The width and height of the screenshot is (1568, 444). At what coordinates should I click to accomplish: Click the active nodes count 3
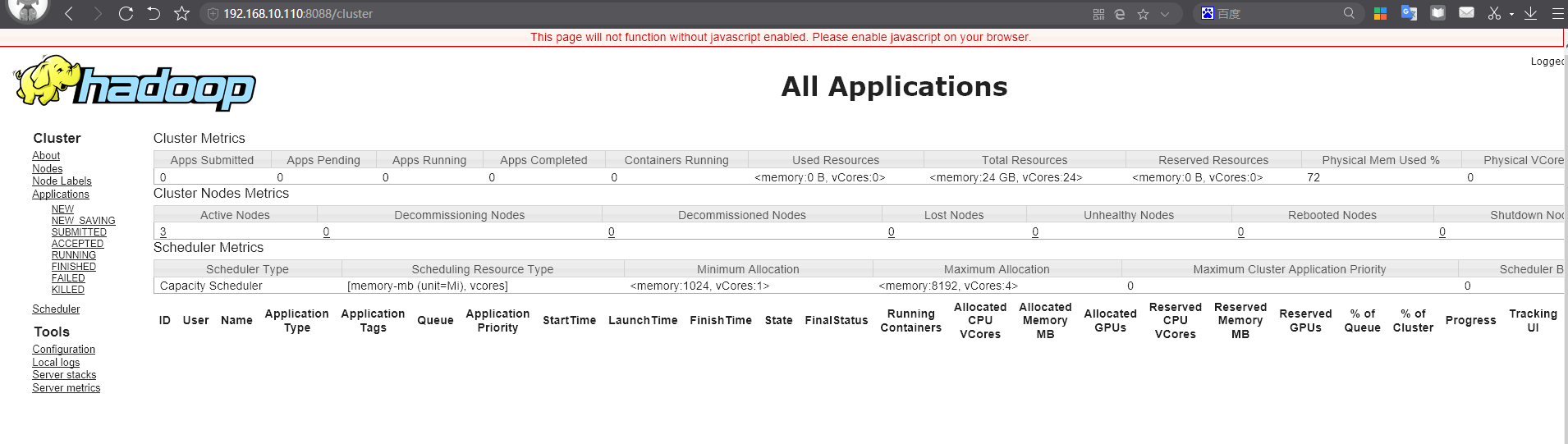(163, 232)
